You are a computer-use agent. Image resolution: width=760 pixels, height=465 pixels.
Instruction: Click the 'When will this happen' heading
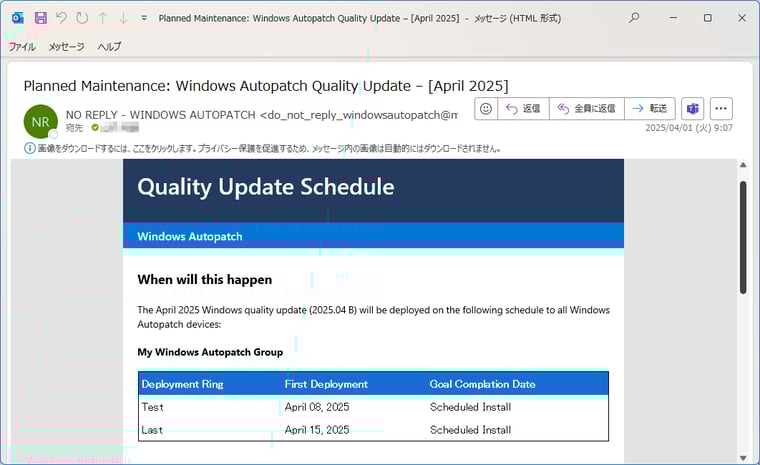click(x=205, y=280)
